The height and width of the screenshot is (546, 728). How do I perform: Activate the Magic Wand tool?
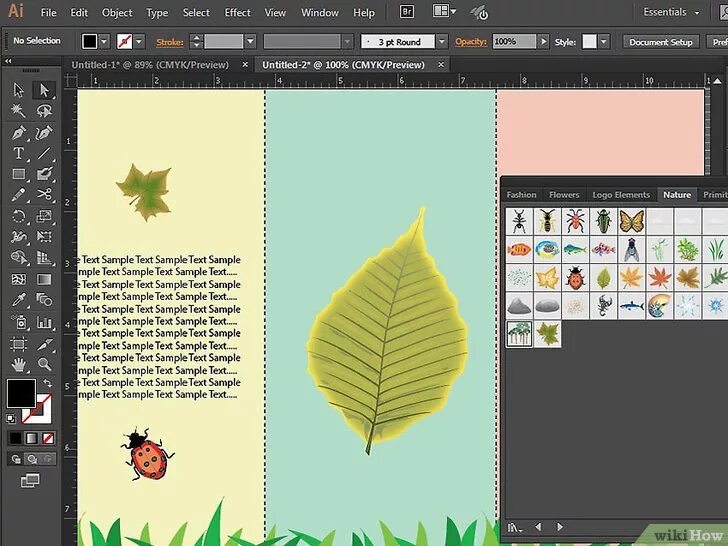click(18, 111)
